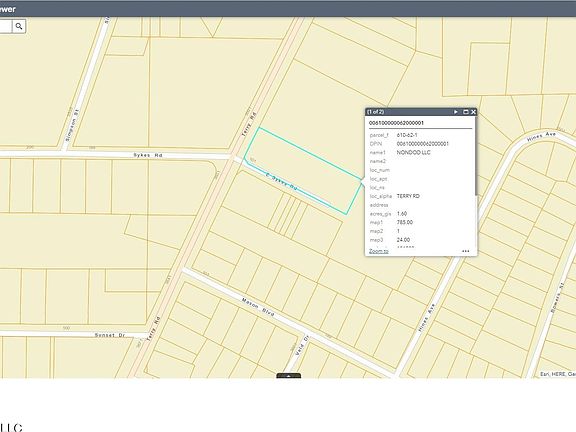Click the E Sykes Rd label

[281, 181]
